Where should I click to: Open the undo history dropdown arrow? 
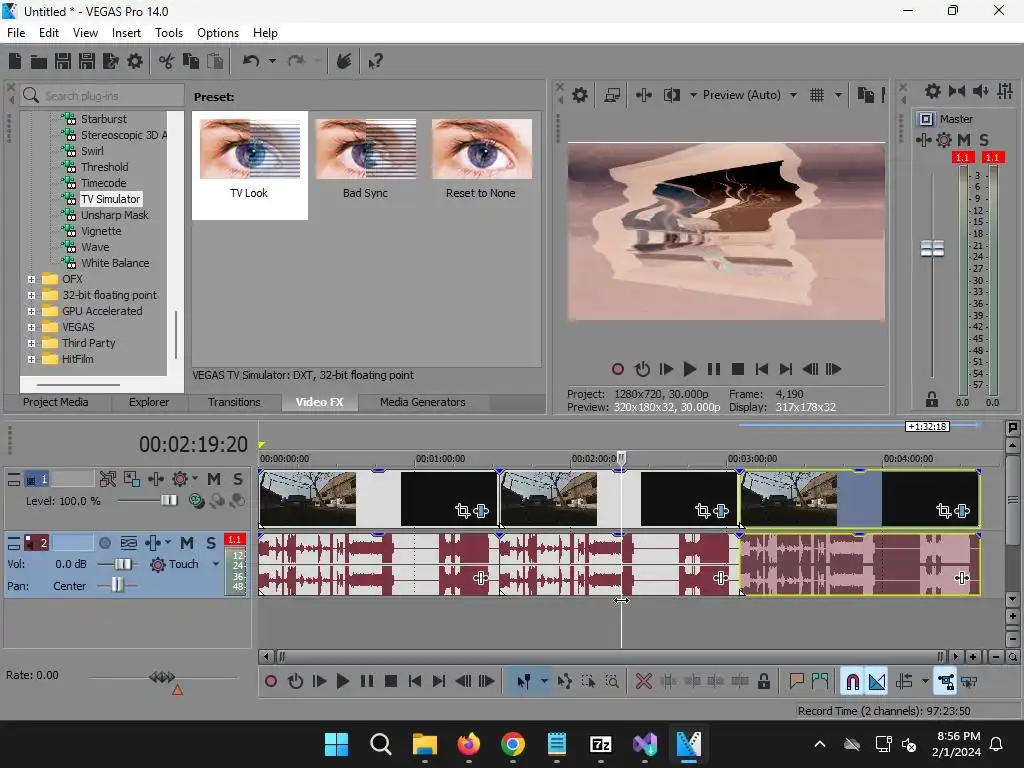click(x=272, y=61)
